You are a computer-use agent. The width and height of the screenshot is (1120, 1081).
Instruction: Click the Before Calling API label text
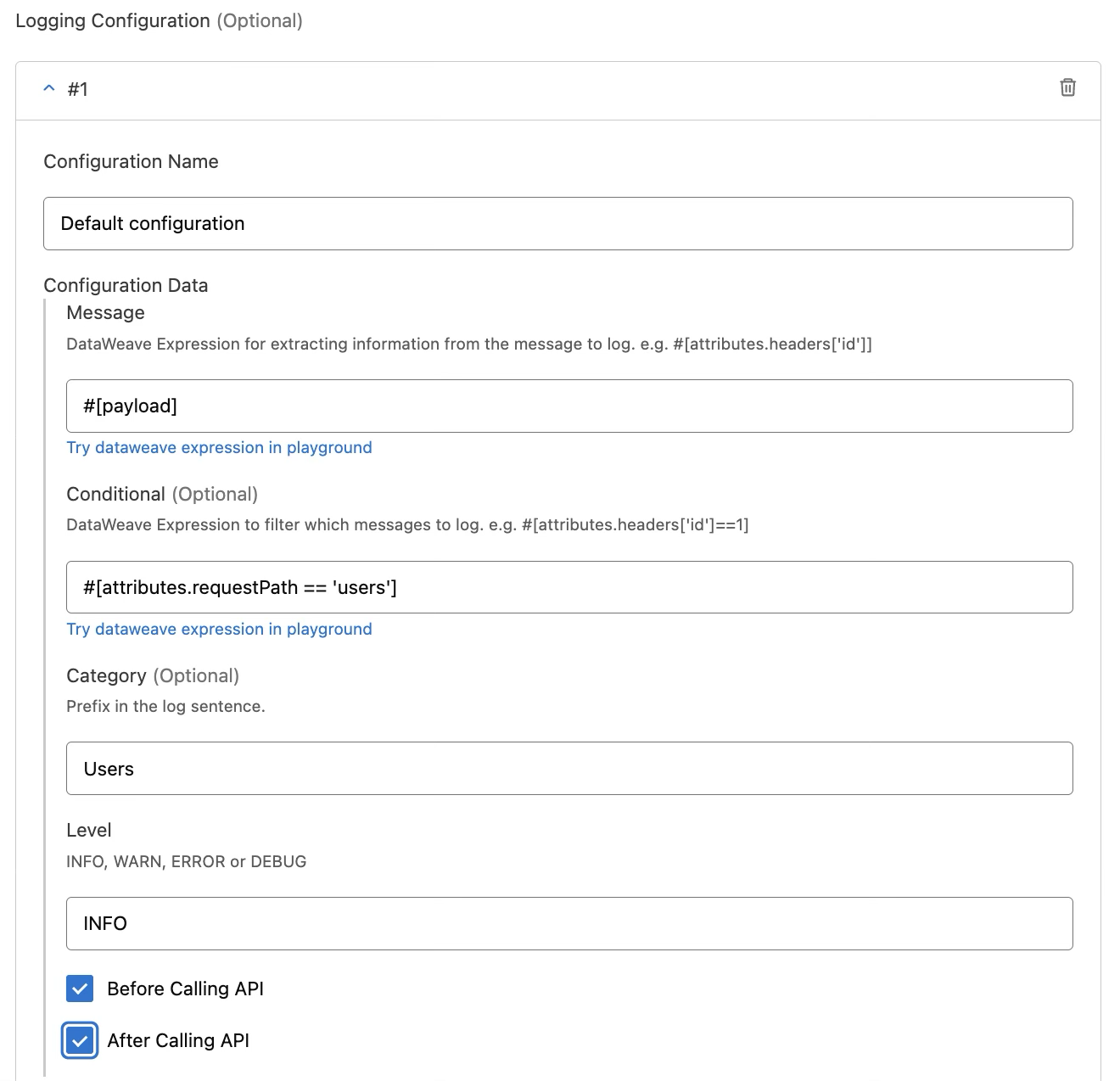pyautogui.click(x=185, y=989)
